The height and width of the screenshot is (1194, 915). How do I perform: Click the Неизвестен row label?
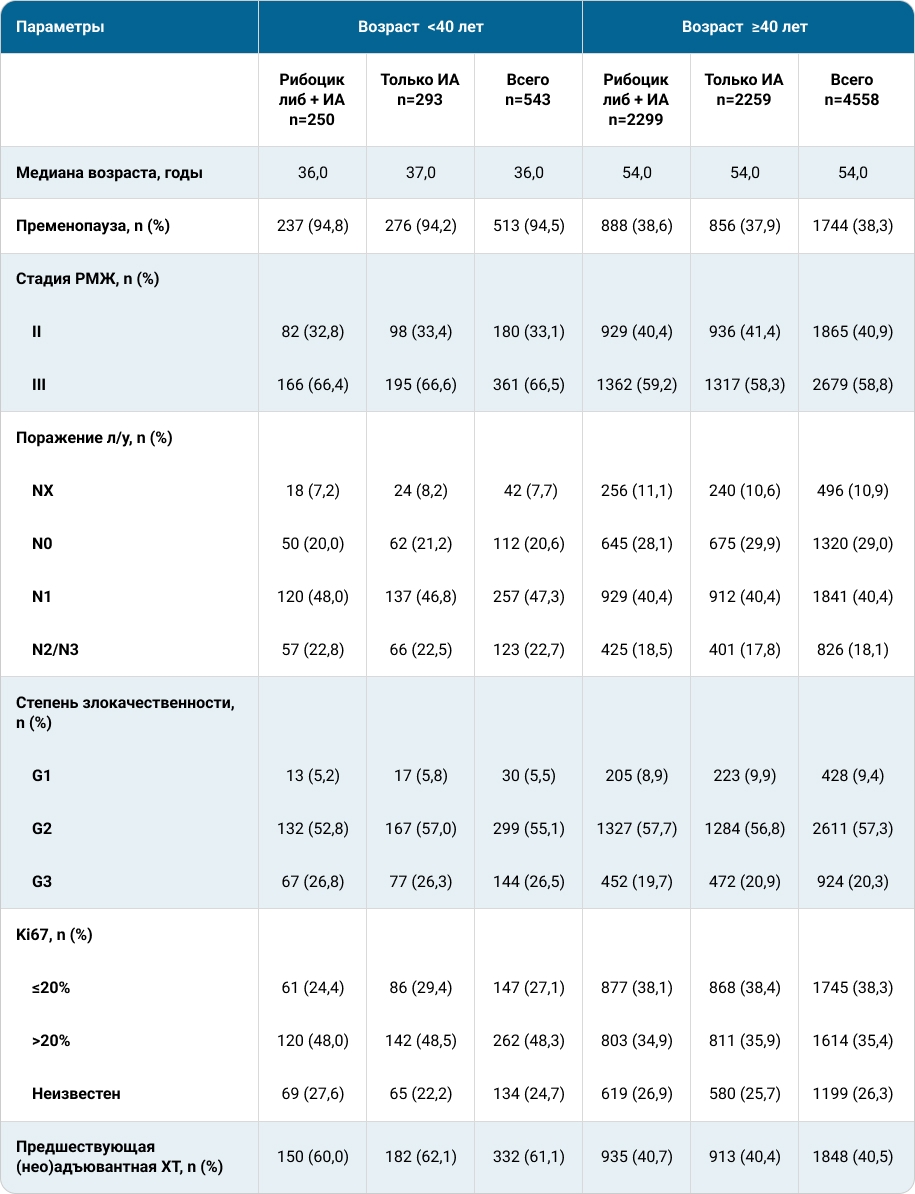pos(76,1093)
